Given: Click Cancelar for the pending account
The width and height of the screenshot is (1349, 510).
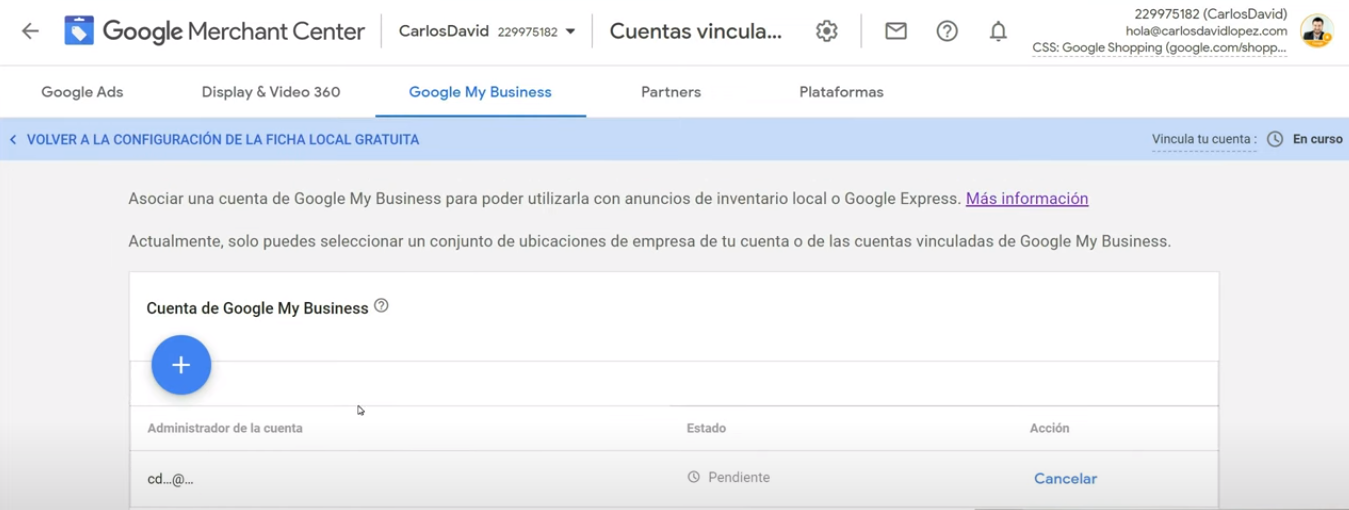Looking at the screenshot, I should (x=1065, y=478).
